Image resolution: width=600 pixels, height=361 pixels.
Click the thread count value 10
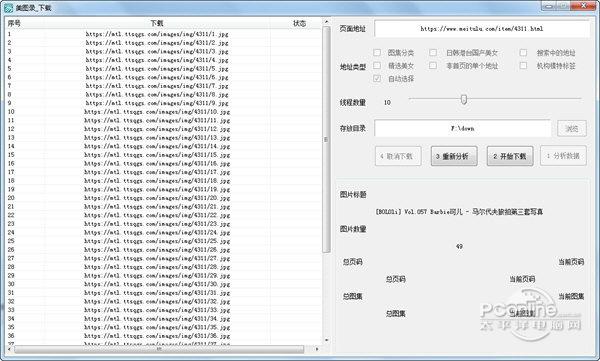click(x=387, y=103)
